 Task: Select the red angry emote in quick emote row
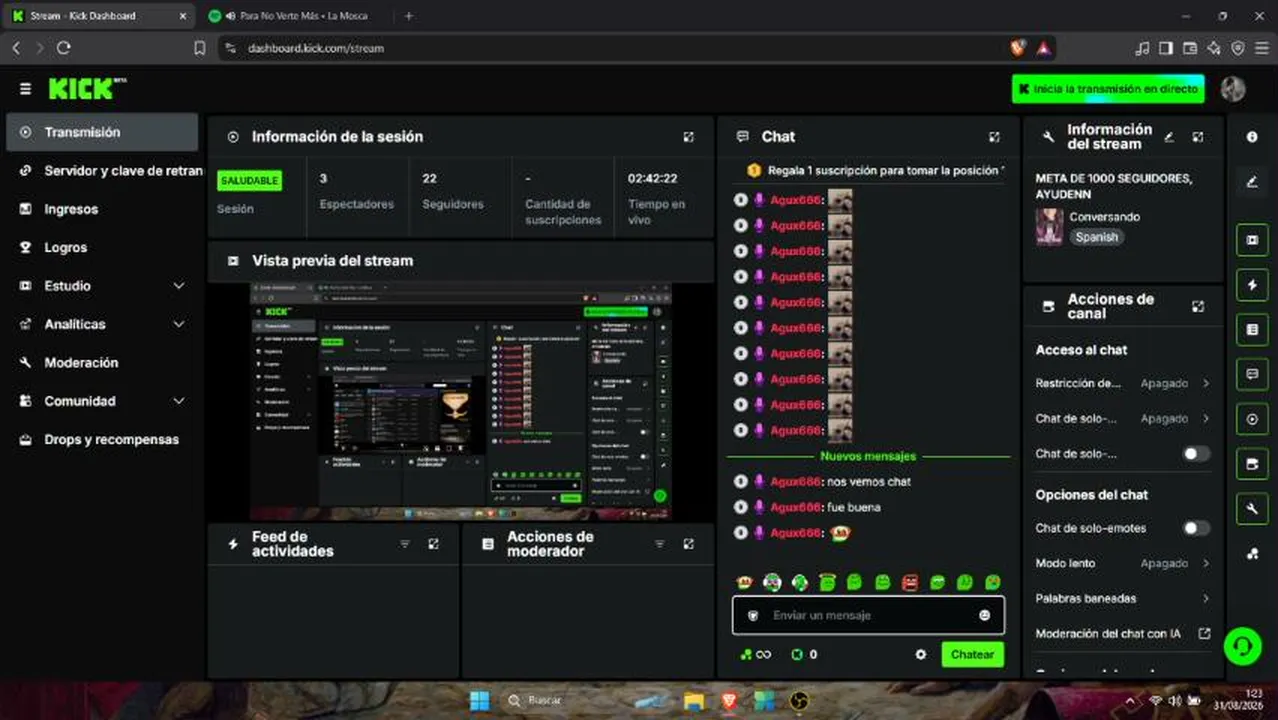[x=910, y=582]
